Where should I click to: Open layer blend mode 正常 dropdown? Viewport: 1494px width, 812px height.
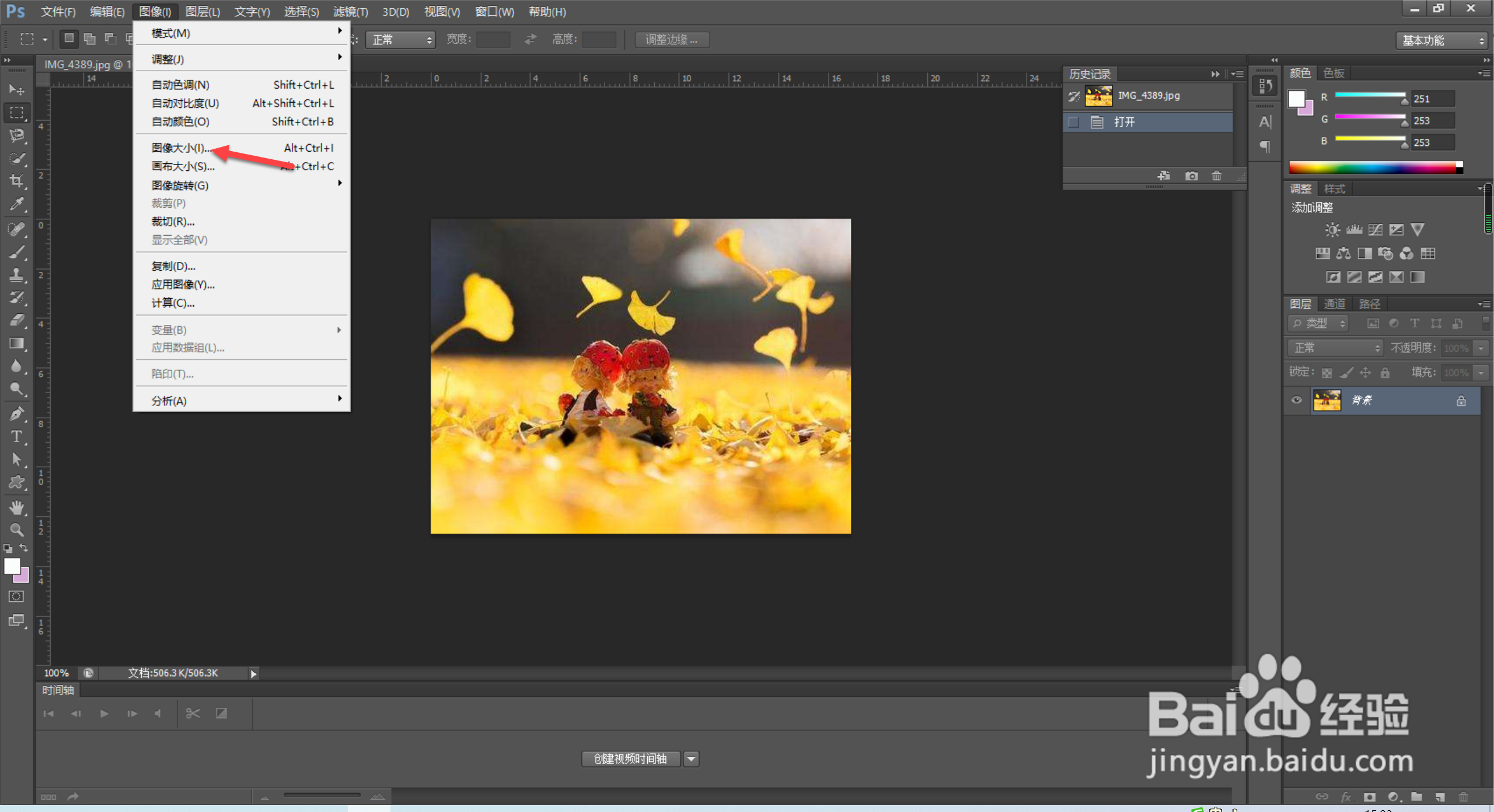tap(1336, 348)
